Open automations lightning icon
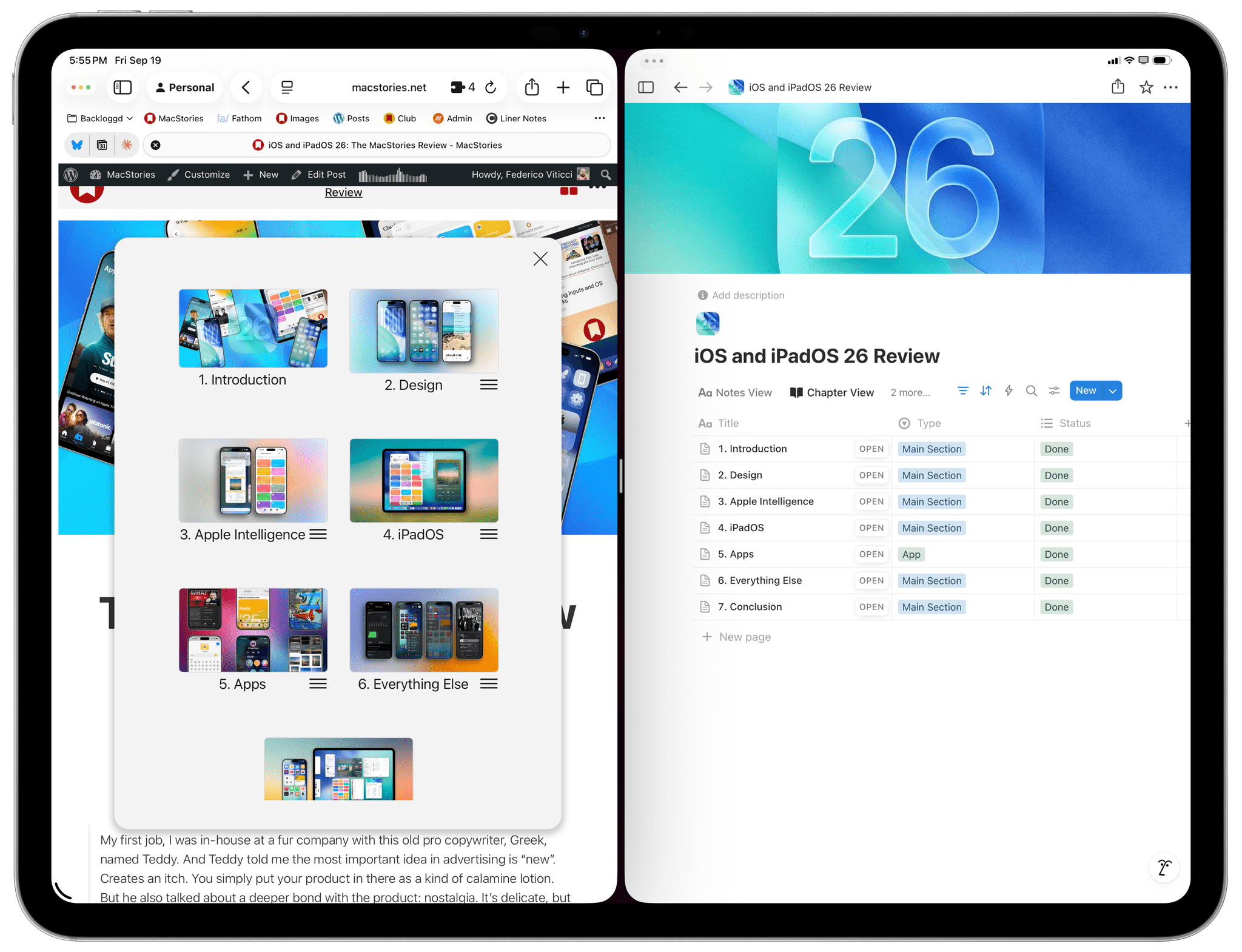The width and height of the screenshot is (1242, 952). pyautogui.click(x=1009, y=391)
